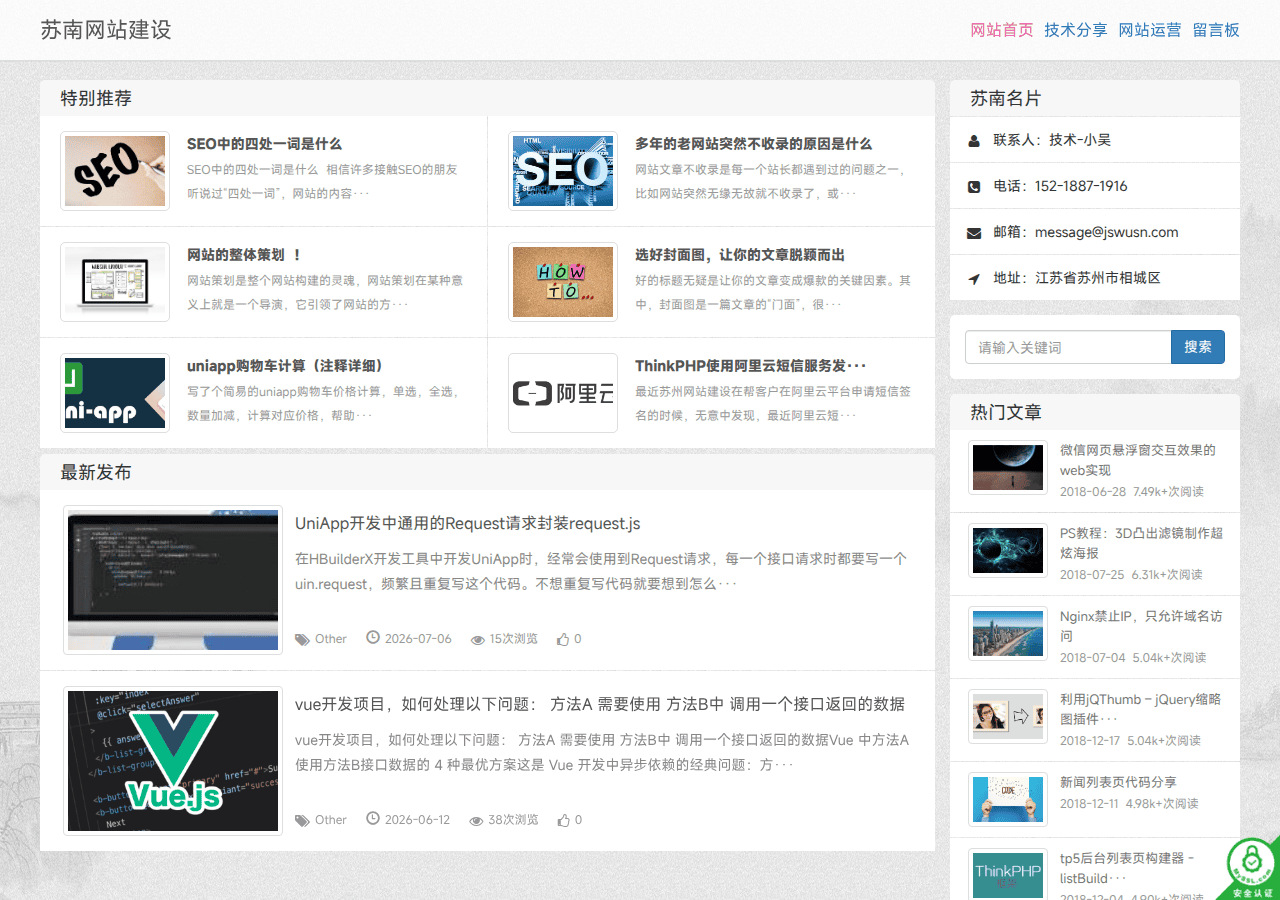Click the 2018-06-28 7.49k+次阅读 text
This screenshot has width=1280, height=900.
point(1132,492)
